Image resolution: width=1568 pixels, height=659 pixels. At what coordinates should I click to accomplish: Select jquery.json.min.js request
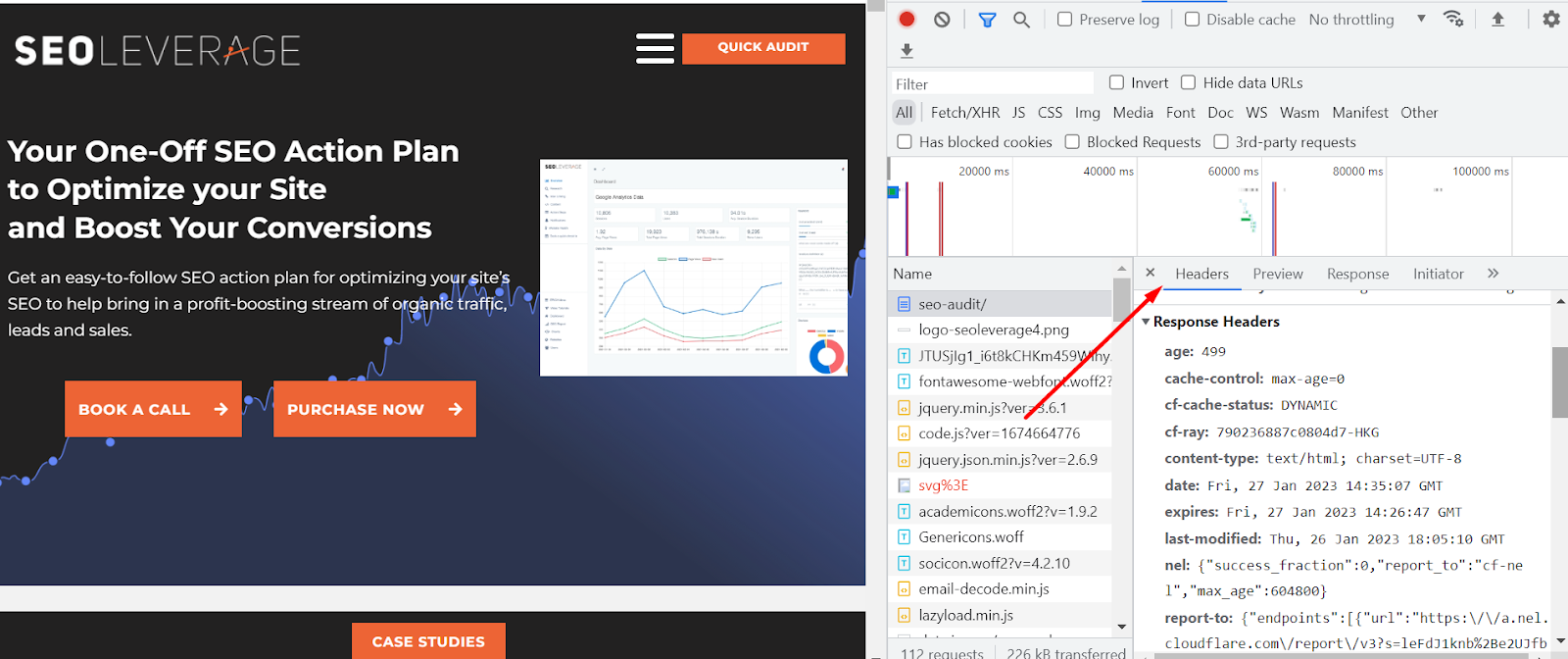pyautogui.click(x=1001, y=459)
